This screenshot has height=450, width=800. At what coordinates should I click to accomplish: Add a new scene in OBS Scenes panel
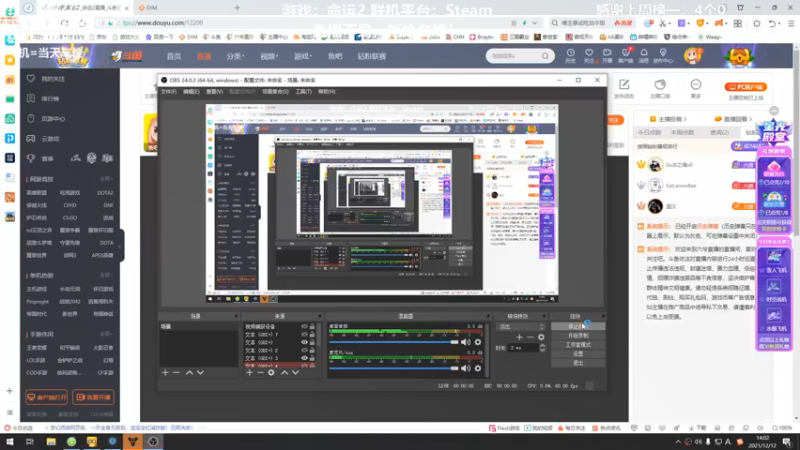(165, 373)
